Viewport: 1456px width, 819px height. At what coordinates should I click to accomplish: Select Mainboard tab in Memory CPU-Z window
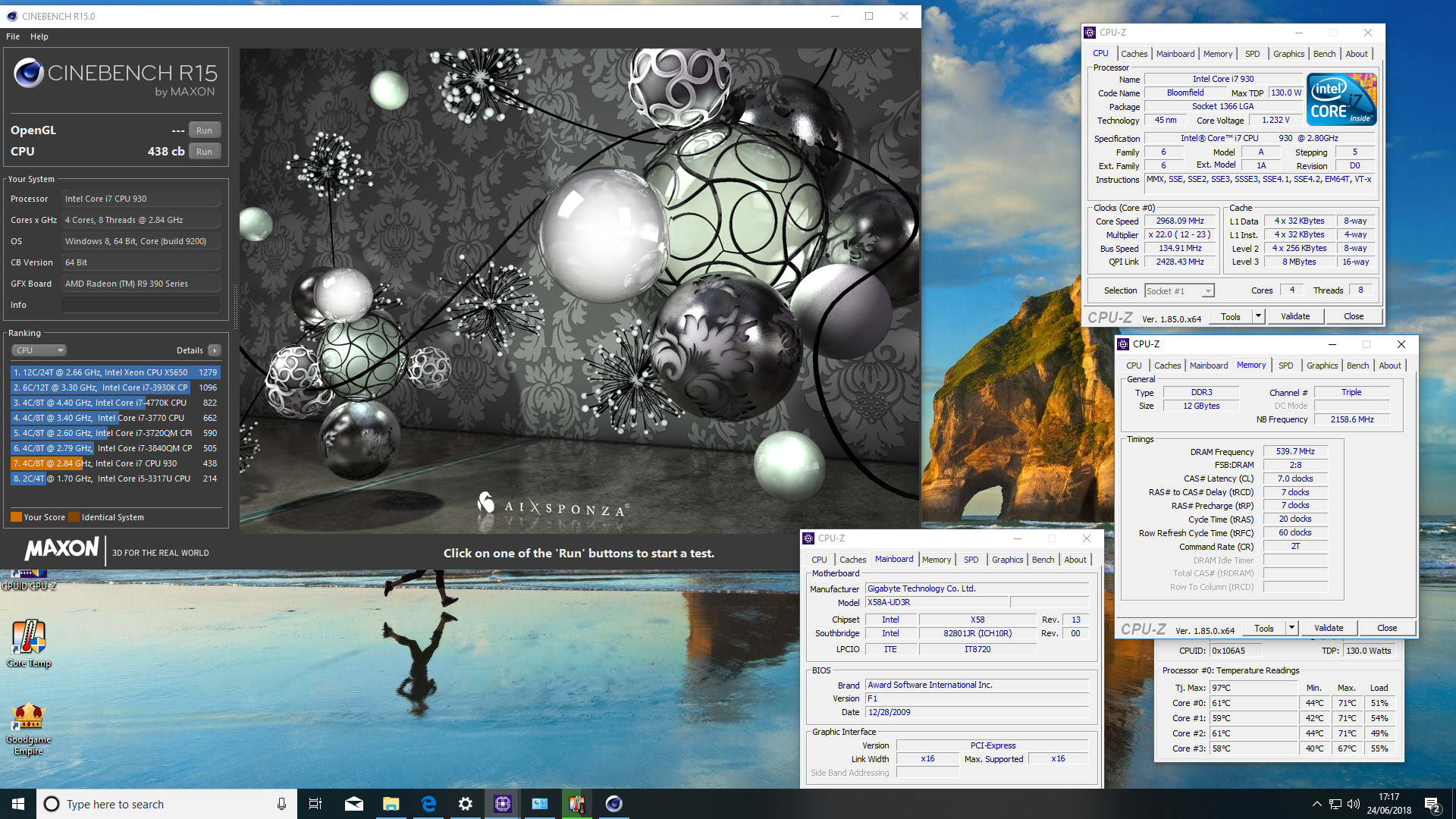tap(1208, 366)
